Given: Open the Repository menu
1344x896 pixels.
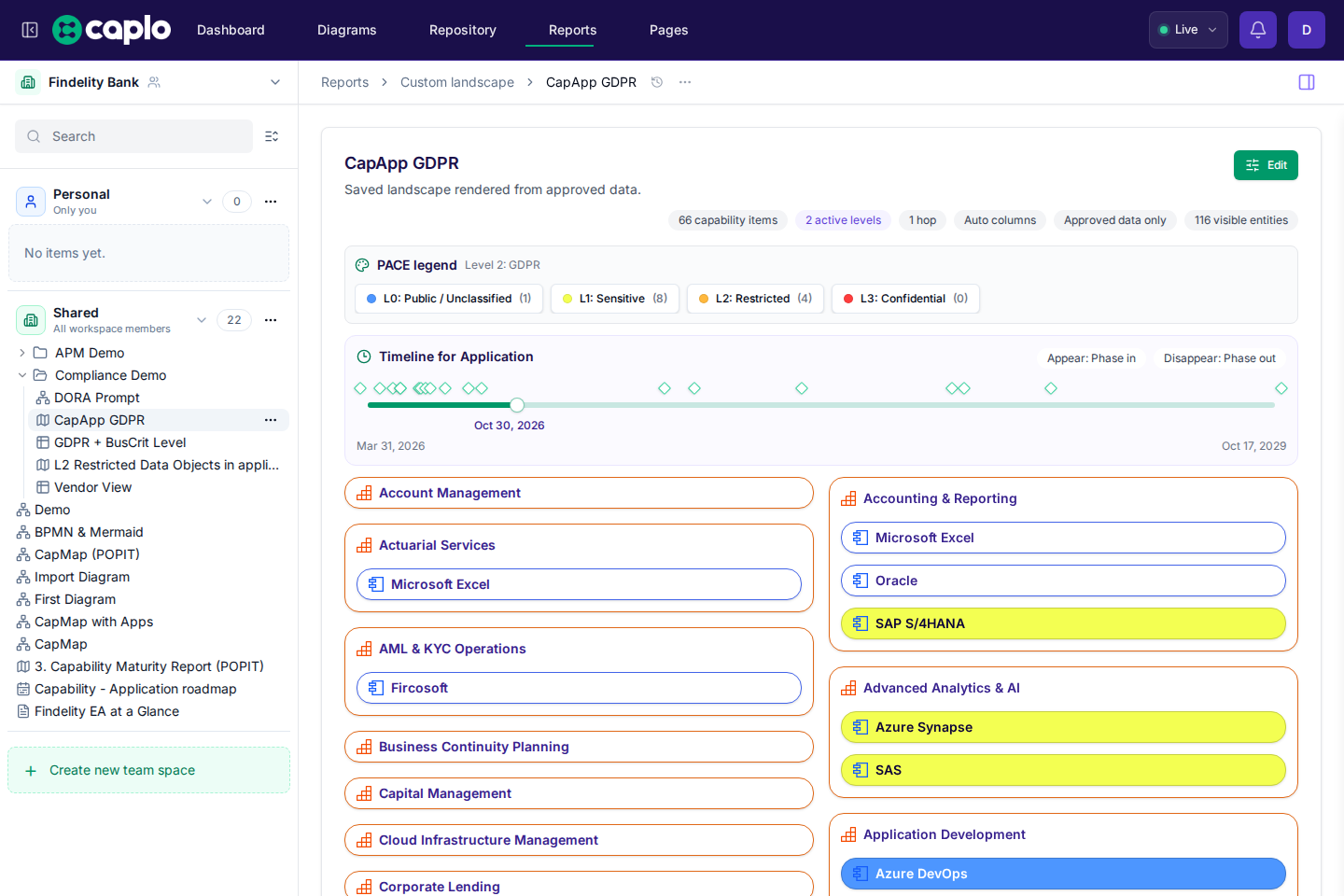Looking at the screenshot, I should click(463, 30).
